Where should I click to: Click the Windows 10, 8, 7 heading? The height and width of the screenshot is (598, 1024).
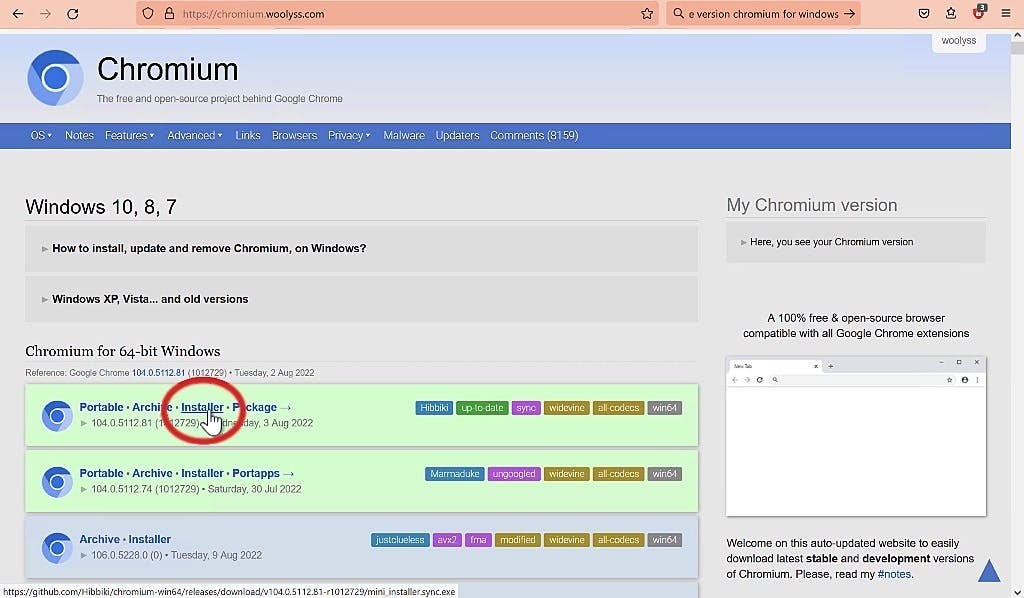coord(101,207)
